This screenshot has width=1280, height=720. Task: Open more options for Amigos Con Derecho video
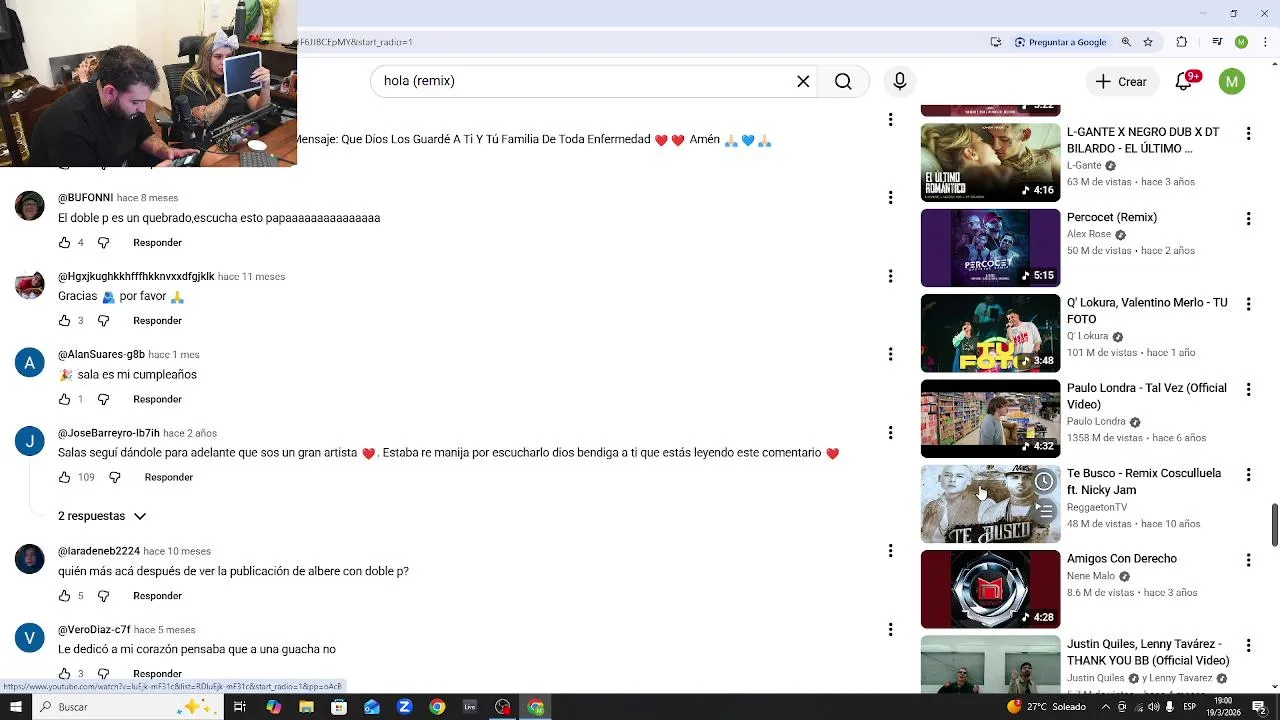click(x=1248, y=560)
